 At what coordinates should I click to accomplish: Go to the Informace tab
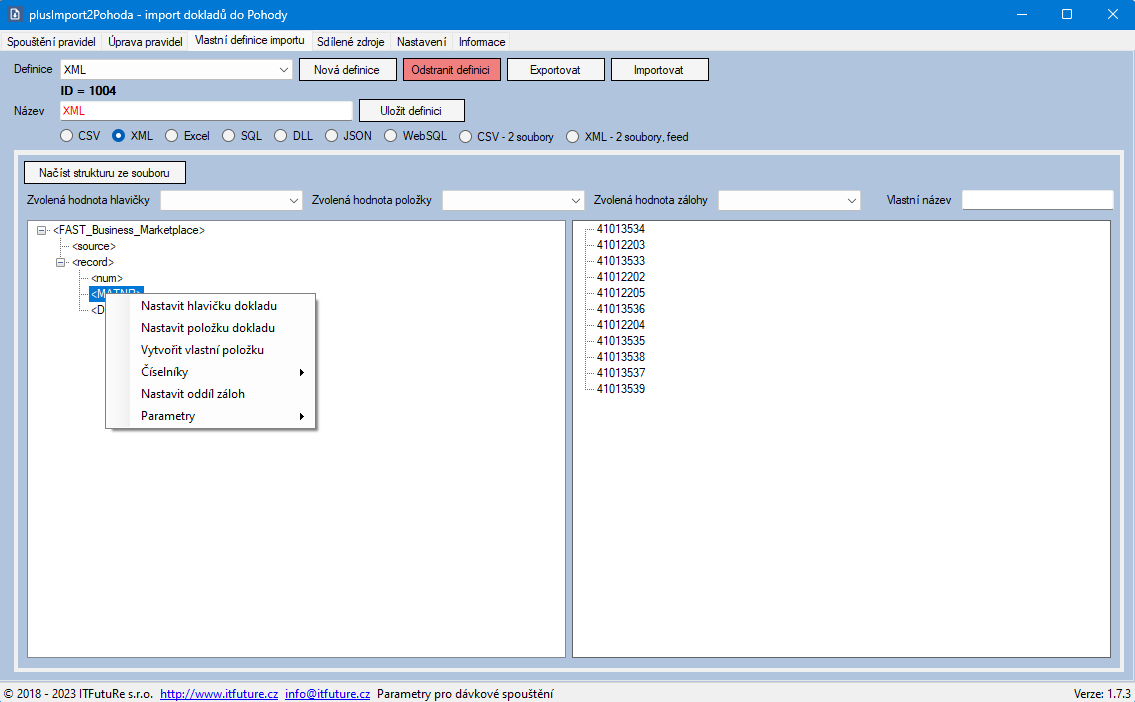coord(482,42)
